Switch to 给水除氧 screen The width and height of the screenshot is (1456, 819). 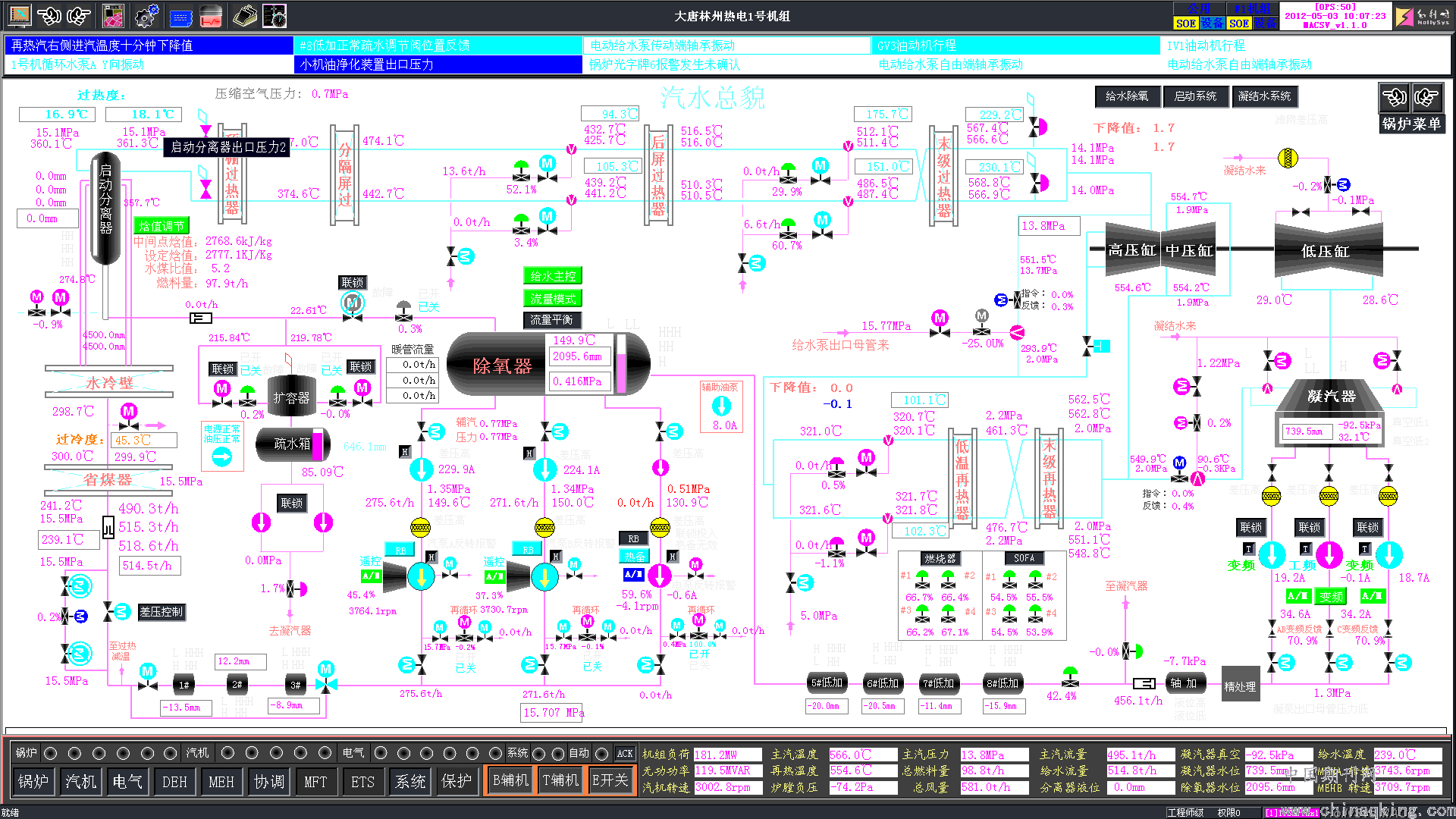coord(1126,96)
